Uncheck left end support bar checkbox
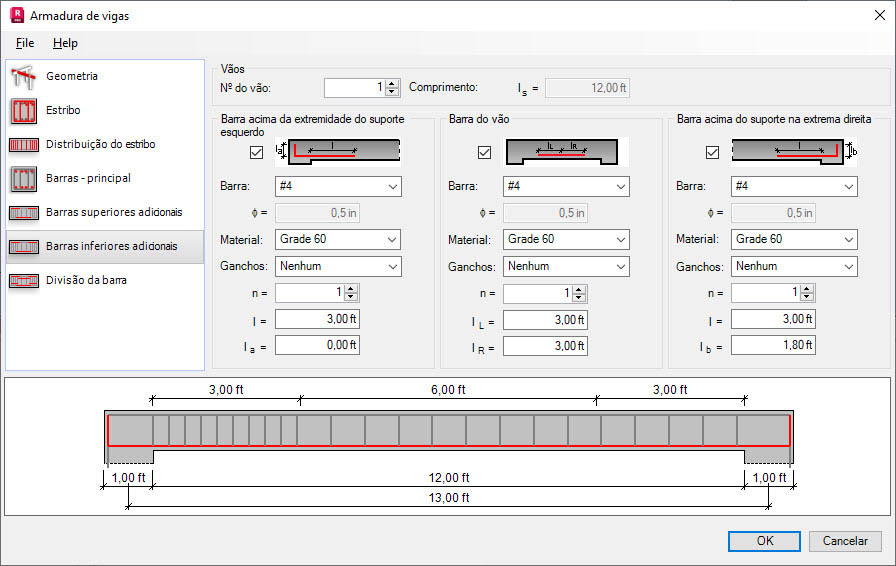Screen dimensions: 896x566 coord(256,153)
